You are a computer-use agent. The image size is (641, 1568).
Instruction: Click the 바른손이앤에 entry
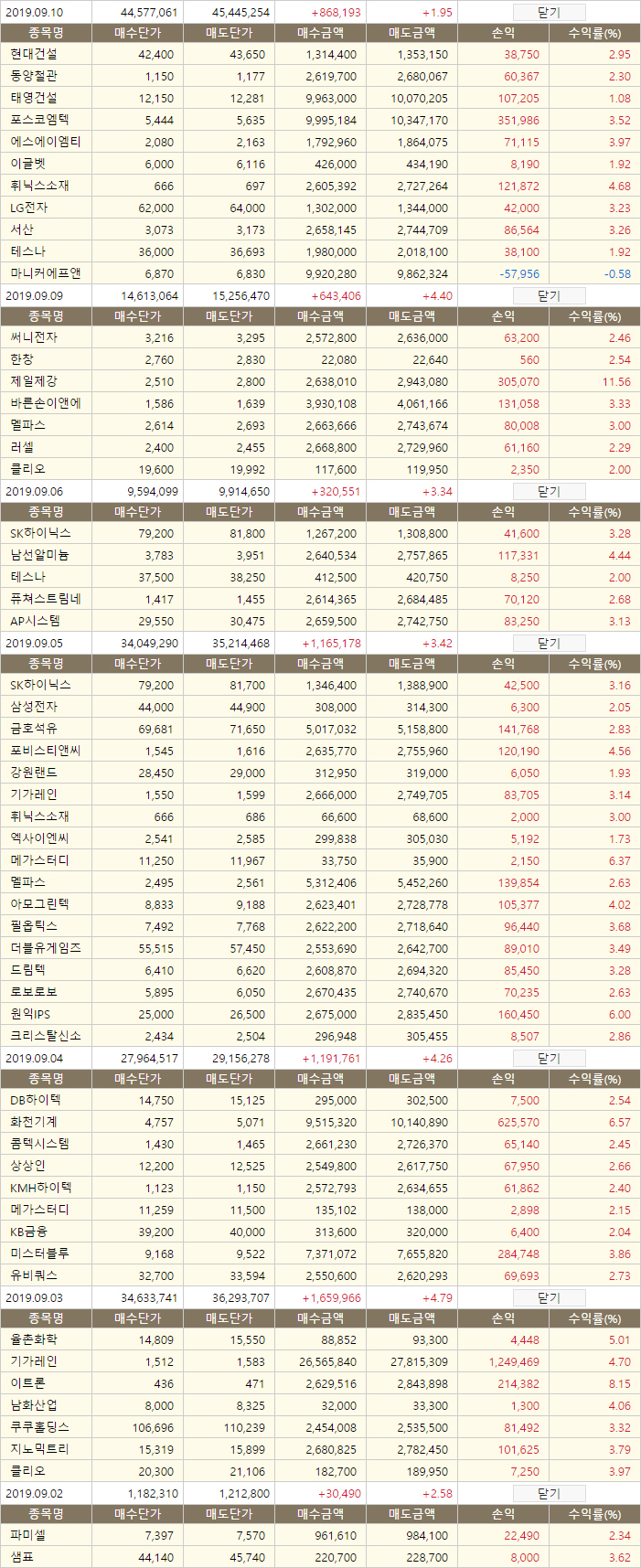click(46, 403)
